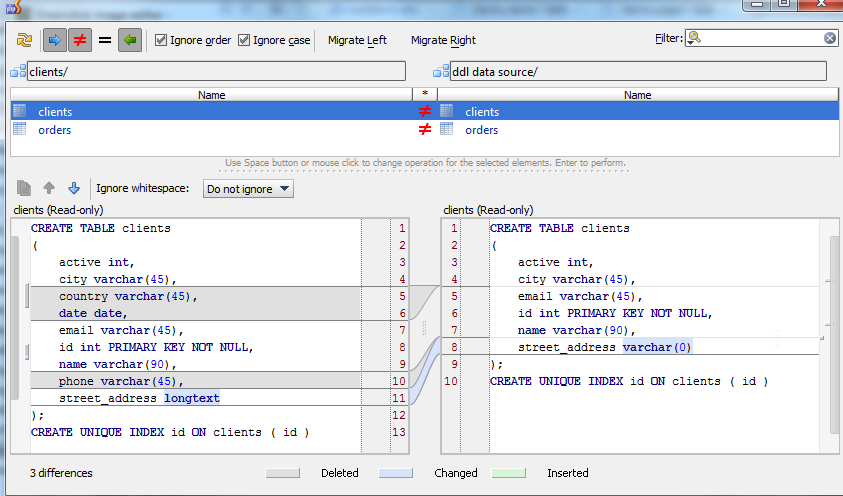Viewport: 843px width, 496px height.
Task: Click the ddl data source/ path field
Action: tap(638, 71)
